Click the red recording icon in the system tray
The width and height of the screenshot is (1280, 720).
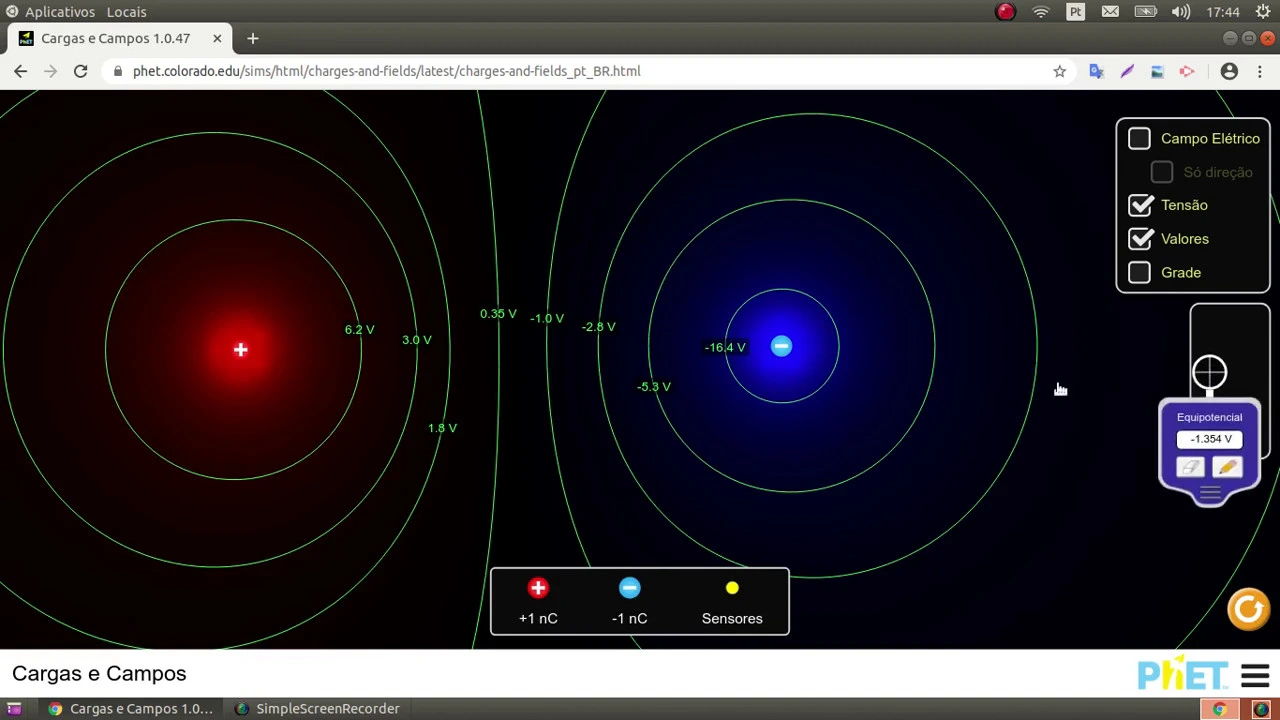pos(1005,12)
